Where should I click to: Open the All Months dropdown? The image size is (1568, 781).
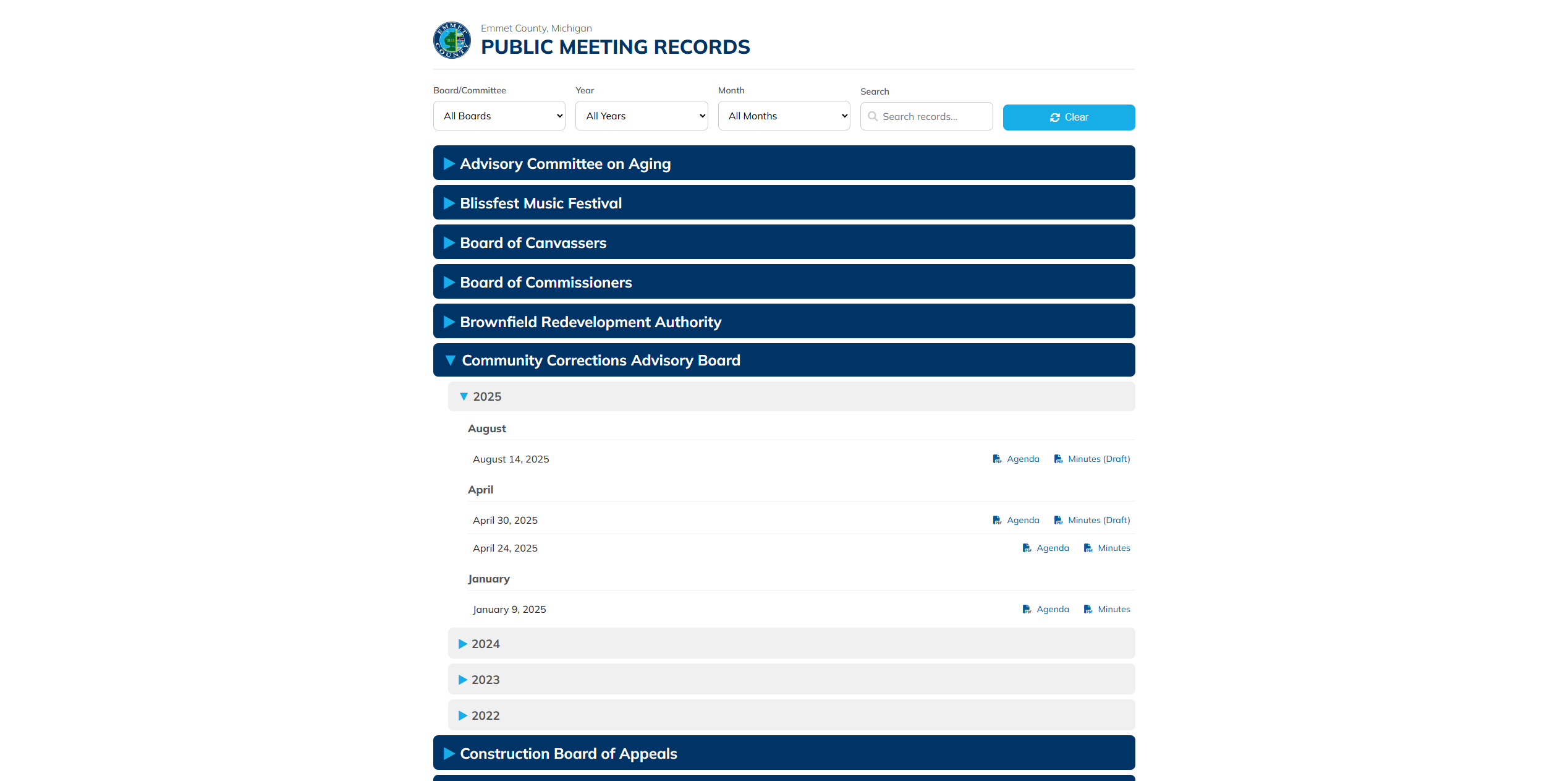click(x=784, y=116)
